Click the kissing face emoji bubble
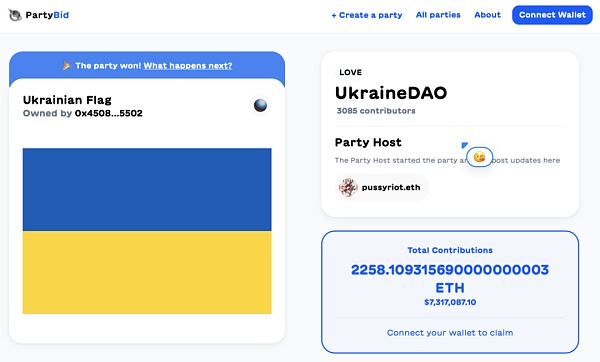The image size is (600, 362). pos(479,157)
